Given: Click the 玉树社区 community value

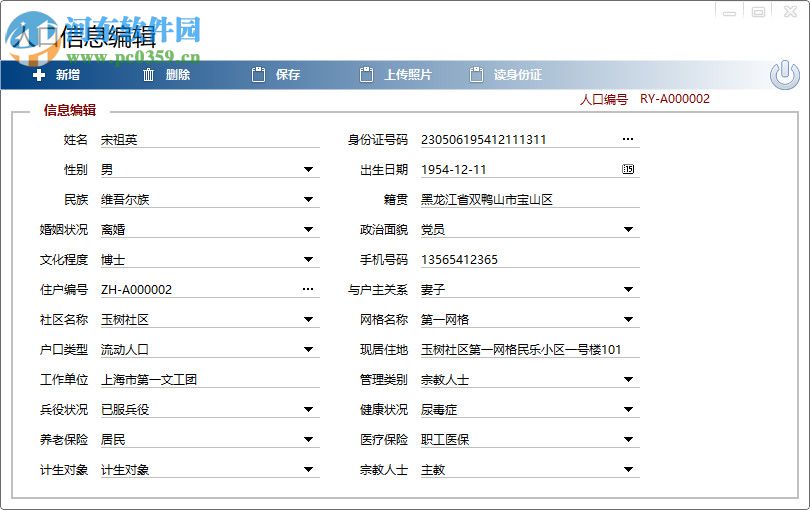Looking at the screenshot, I should [125, 319].
